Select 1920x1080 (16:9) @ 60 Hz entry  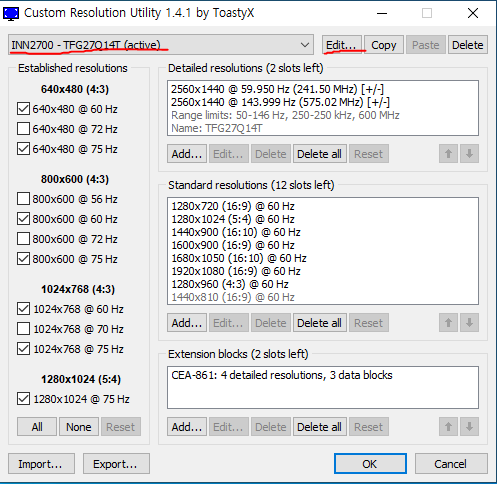coord(236,271)
